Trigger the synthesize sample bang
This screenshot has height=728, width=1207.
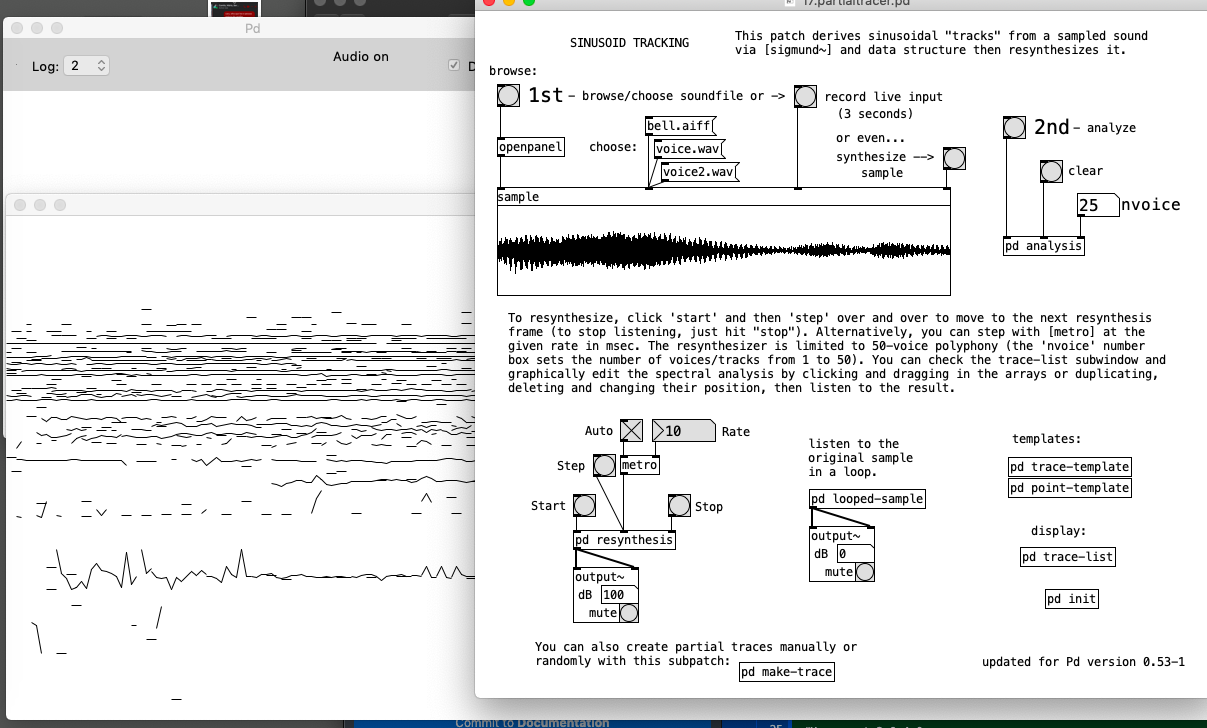[x=954, y=158]
